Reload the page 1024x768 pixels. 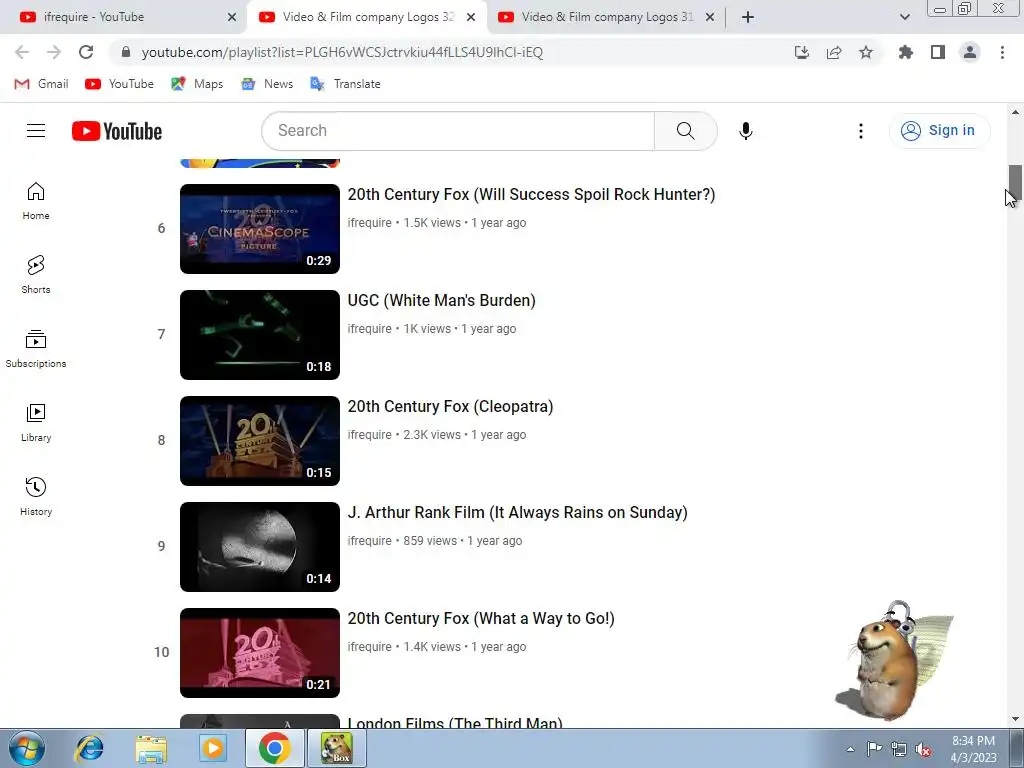86,52
